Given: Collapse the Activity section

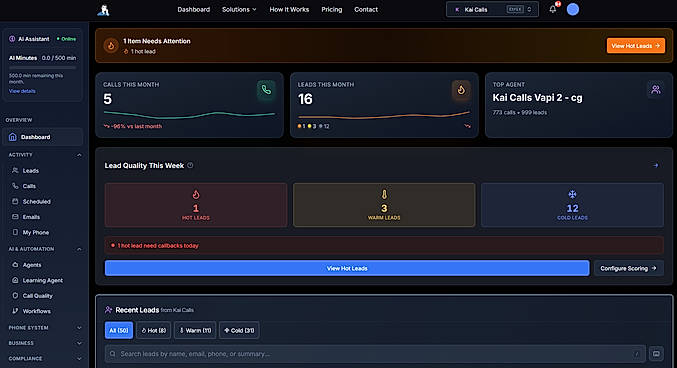Looking at the screenshot, I should 79,155.
